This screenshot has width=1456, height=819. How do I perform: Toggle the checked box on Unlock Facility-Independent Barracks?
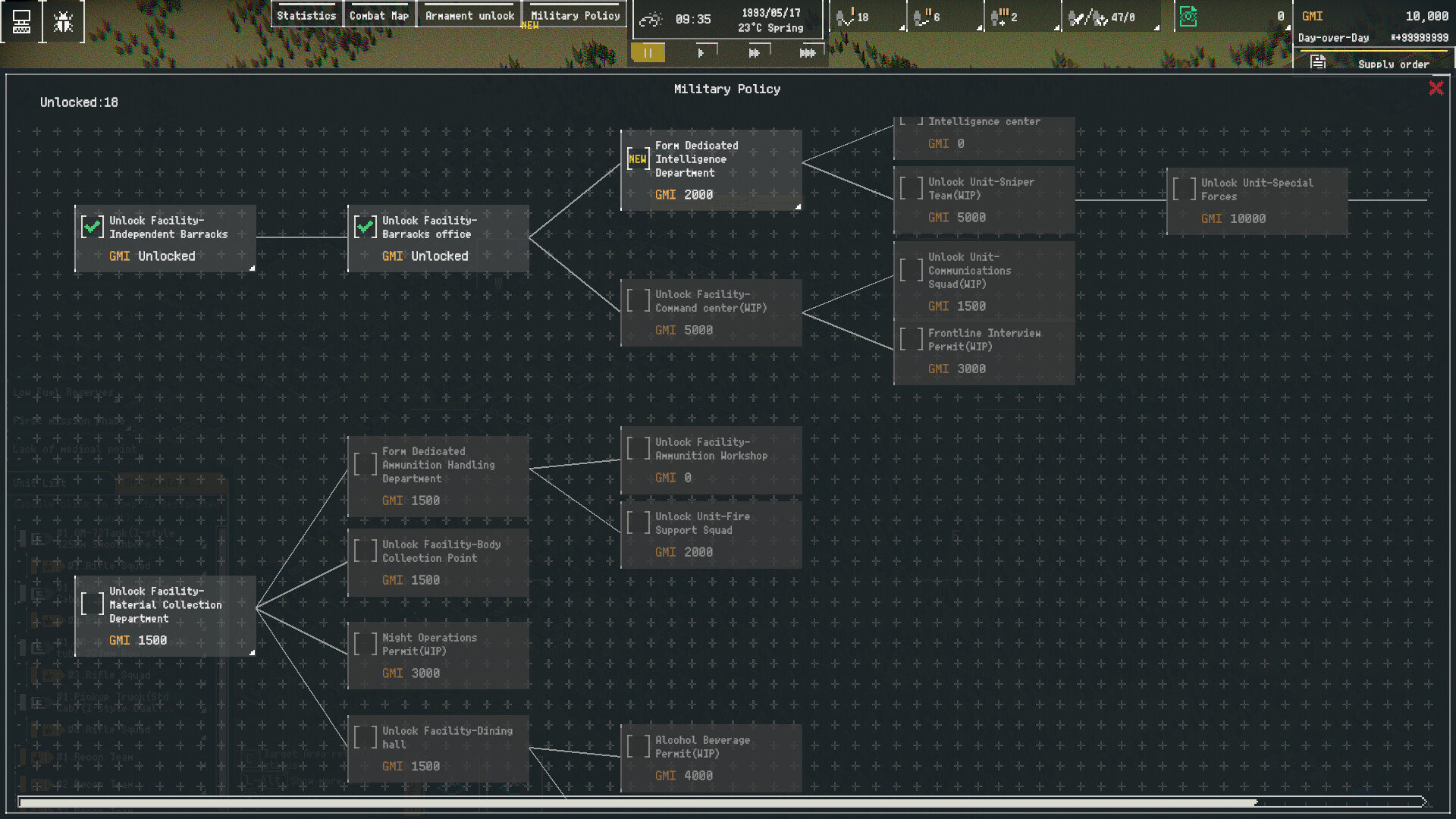click(x=93, y=226)
